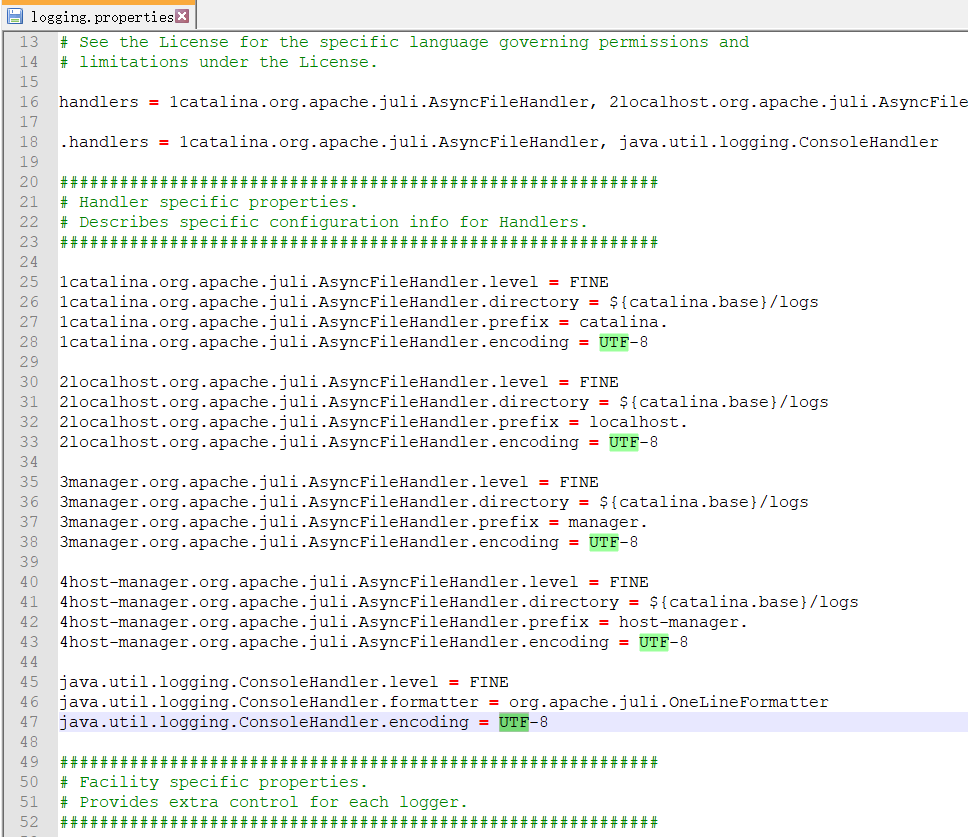
Task: Click comment '# Facility specific properties.'
Action: (x=214, y=782)
